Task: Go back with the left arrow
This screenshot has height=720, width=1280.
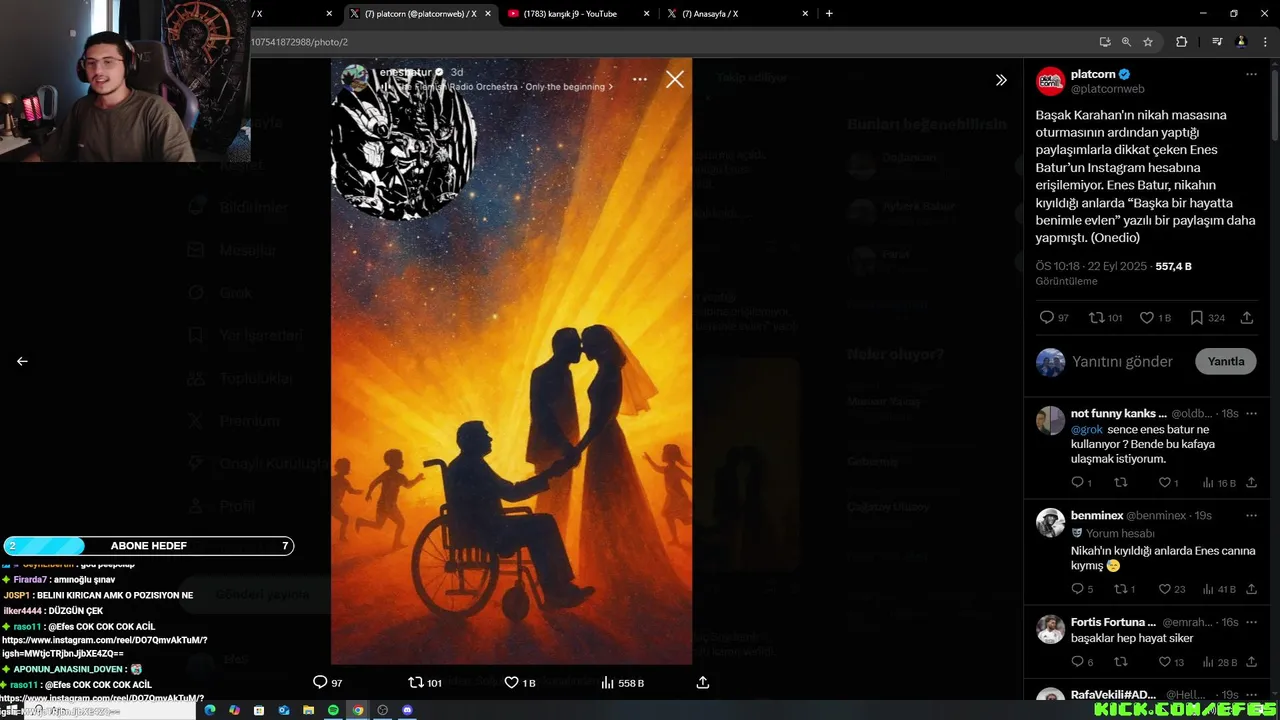Action: pyautogui.click(x=22, y=361)
